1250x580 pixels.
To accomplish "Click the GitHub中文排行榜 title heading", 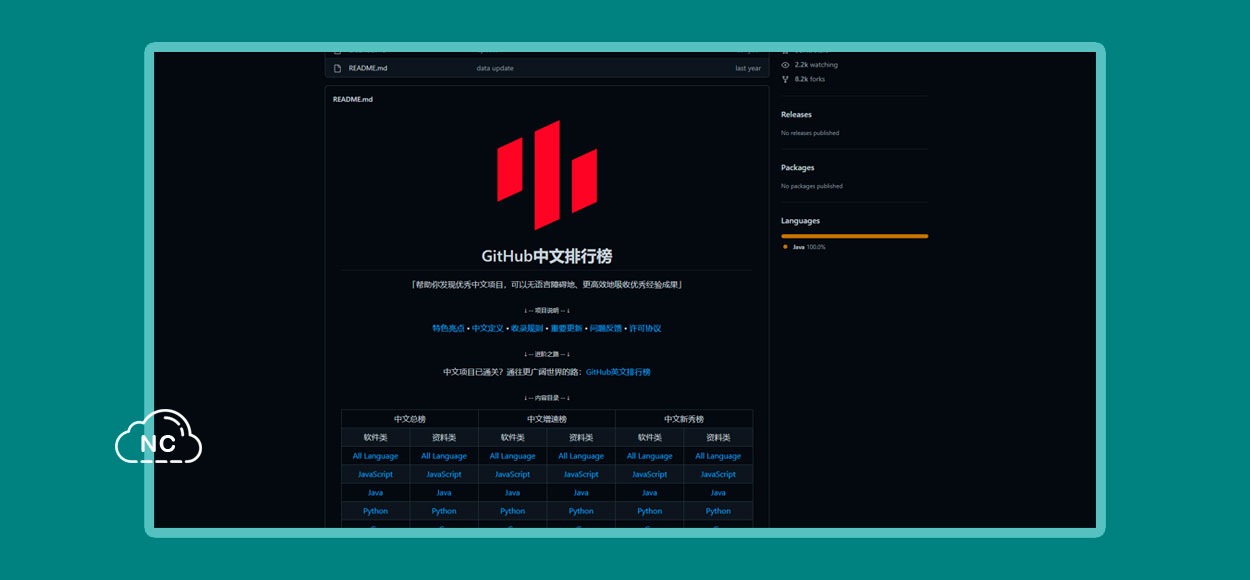I will (x=547, y=256).
